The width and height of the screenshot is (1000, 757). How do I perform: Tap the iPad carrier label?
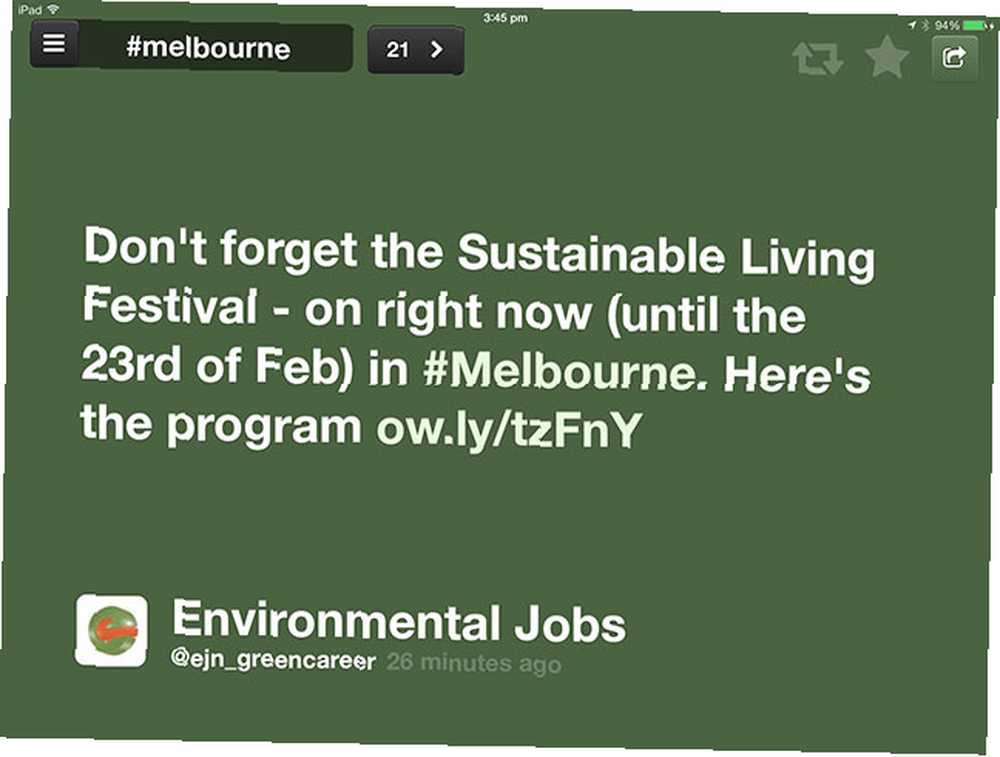[31, 10]
